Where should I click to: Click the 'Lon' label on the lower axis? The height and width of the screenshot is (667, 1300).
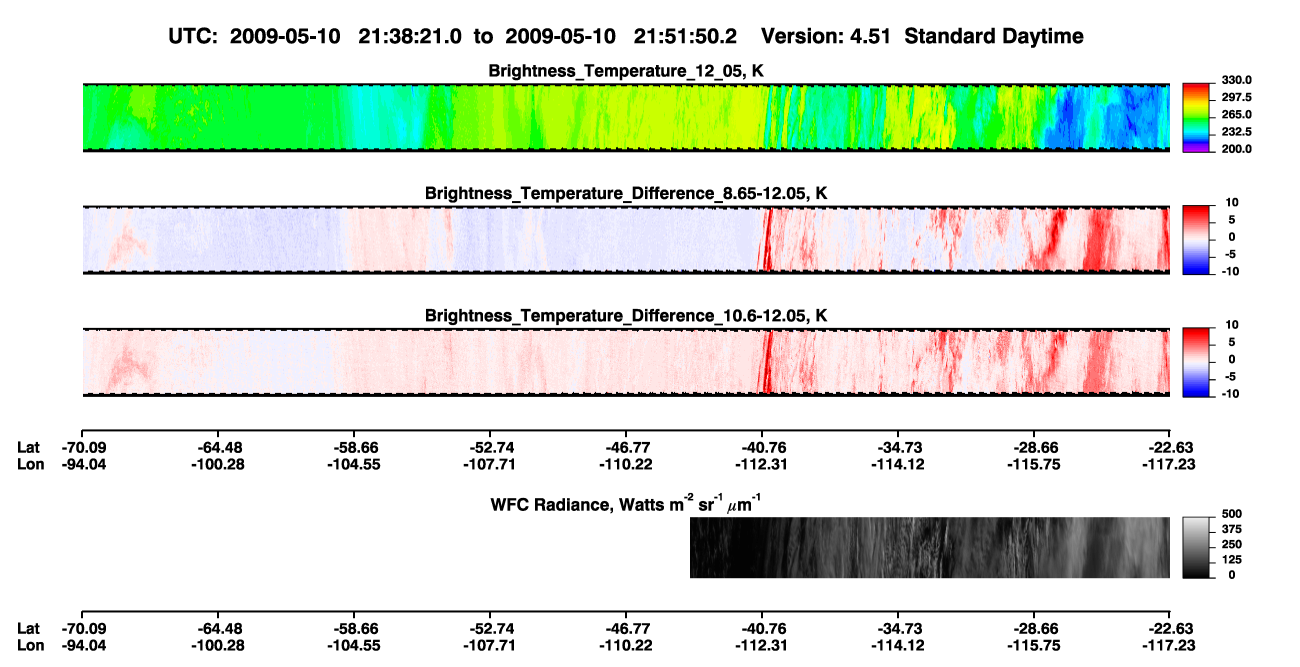pos(29,644)
